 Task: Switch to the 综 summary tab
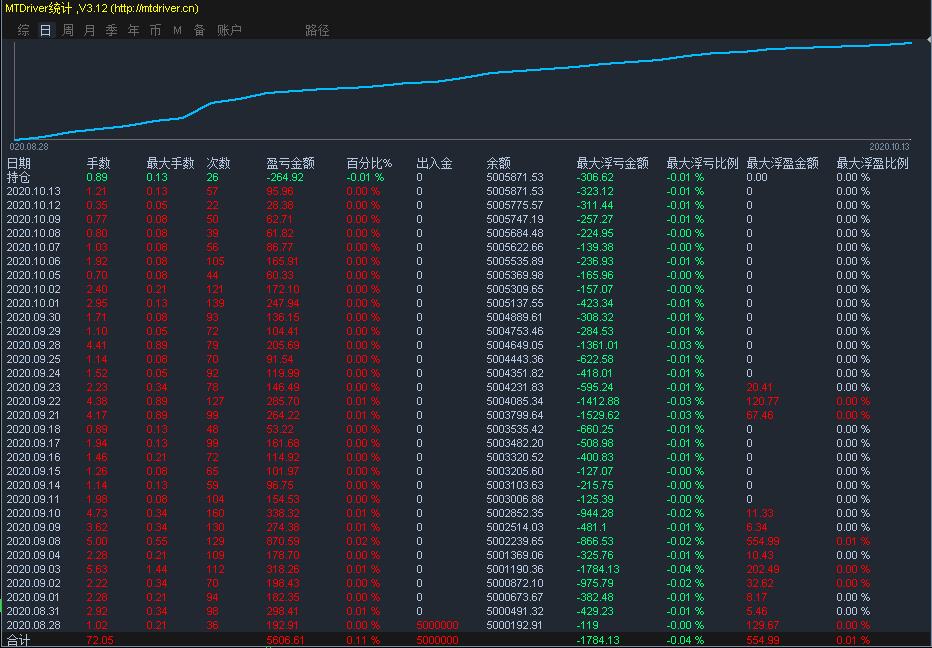coord(24,30)
